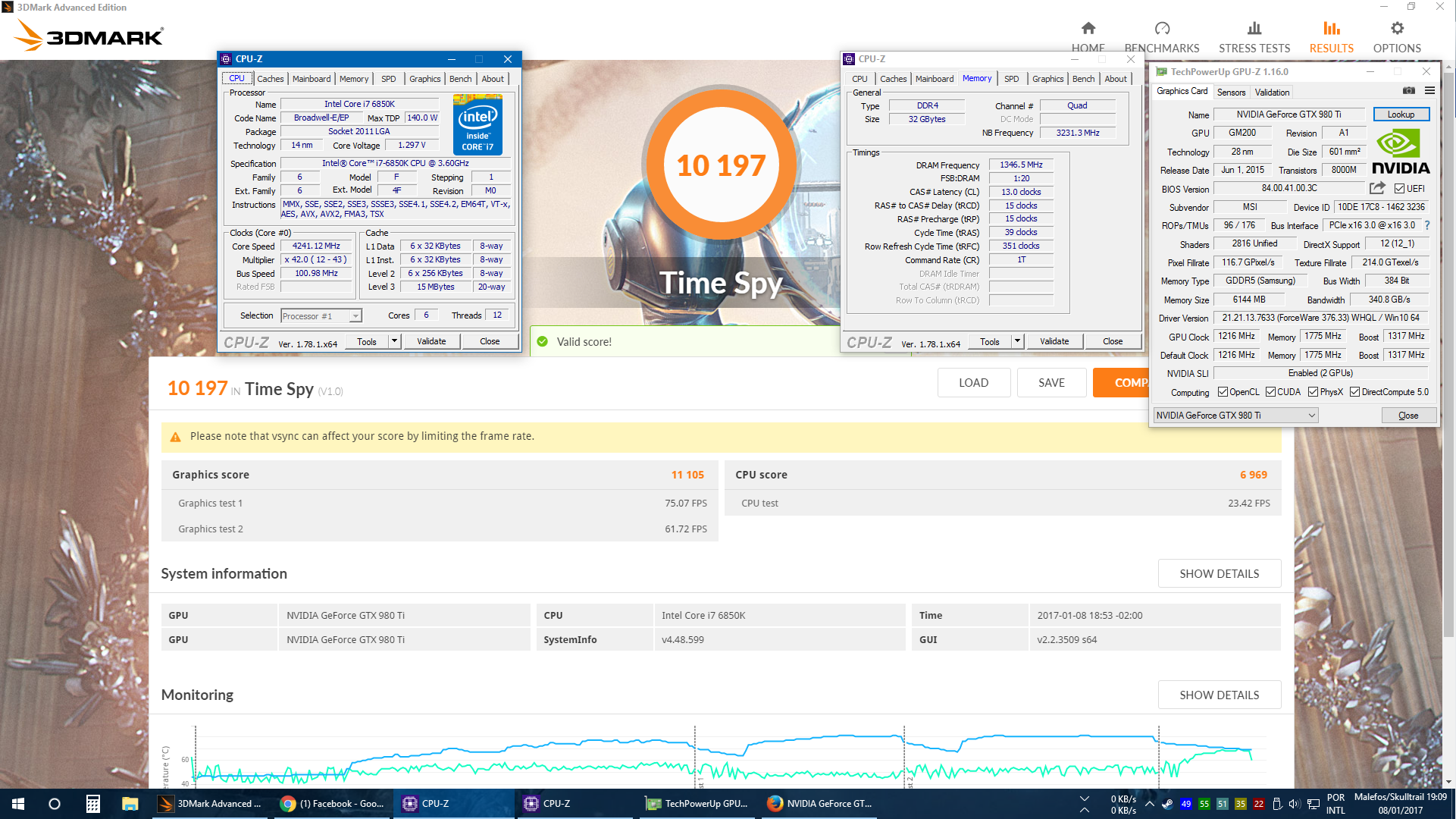This screenshot has height=819, width=1456.
Task: Click the LOAD button
Action: [973, 383]
